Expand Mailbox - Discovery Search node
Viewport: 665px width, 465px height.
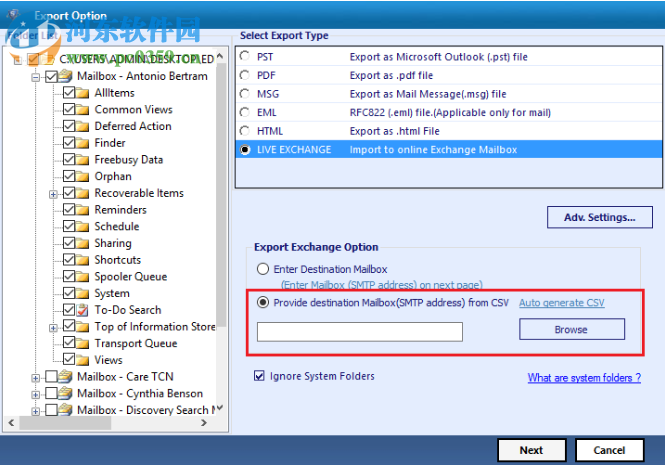pos(36,411)
